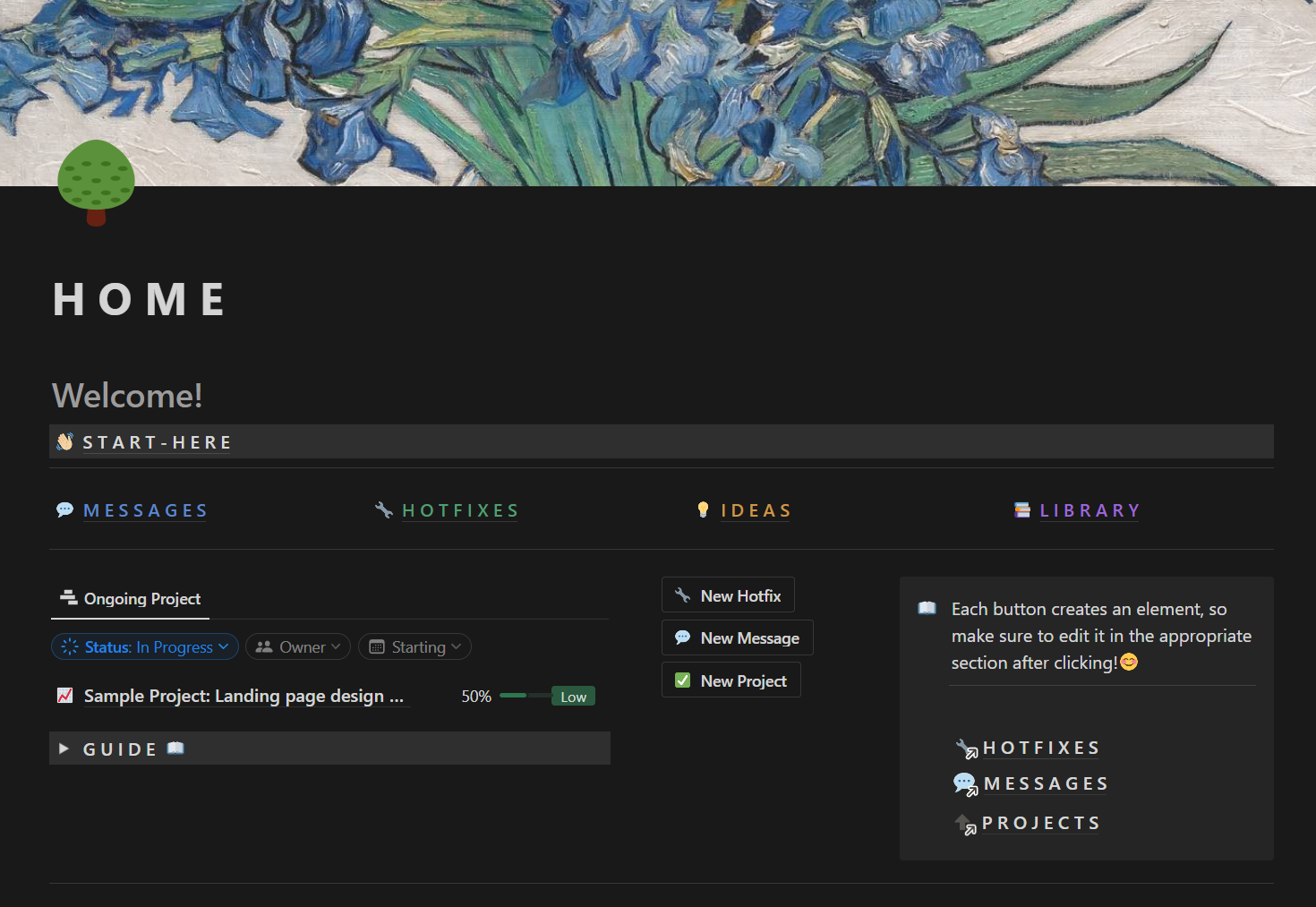The height and width of the screenshot is (907, 1316).
Task: Click the wrench icon beside HOTFIXES heading
Action: click(x=383, y=509)
